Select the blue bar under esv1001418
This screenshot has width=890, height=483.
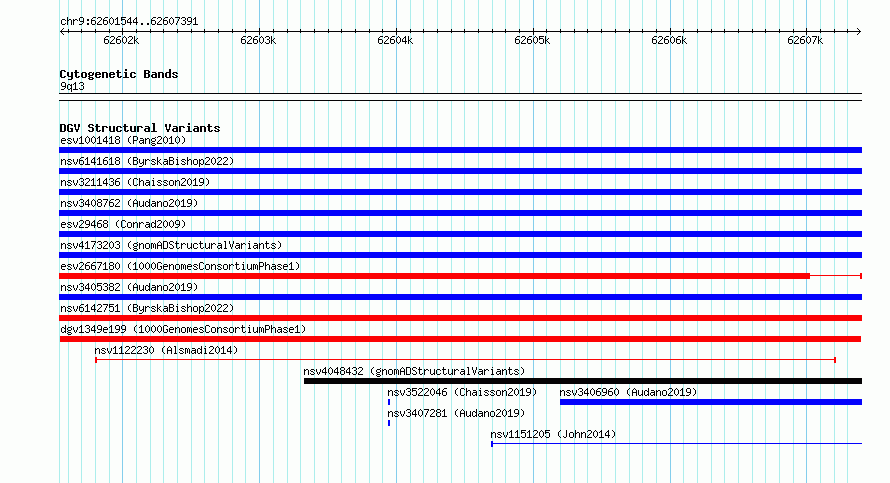(x=460, y=150)
